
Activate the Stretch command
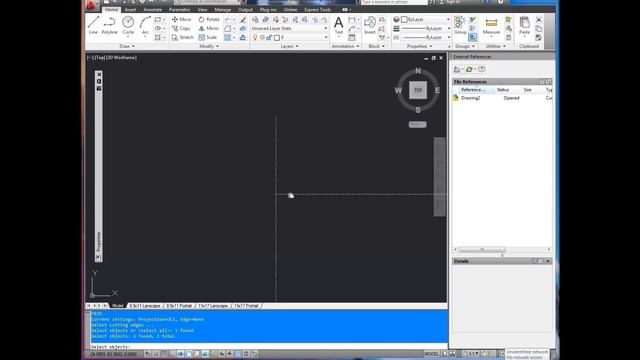pos(182,37)
